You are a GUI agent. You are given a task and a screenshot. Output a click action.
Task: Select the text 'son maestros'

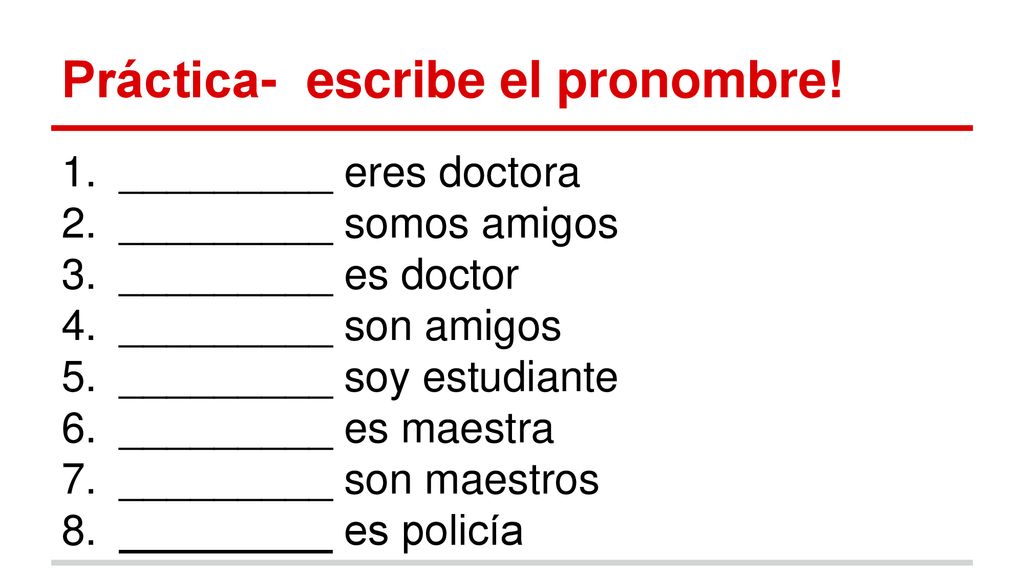click(472, 480)
